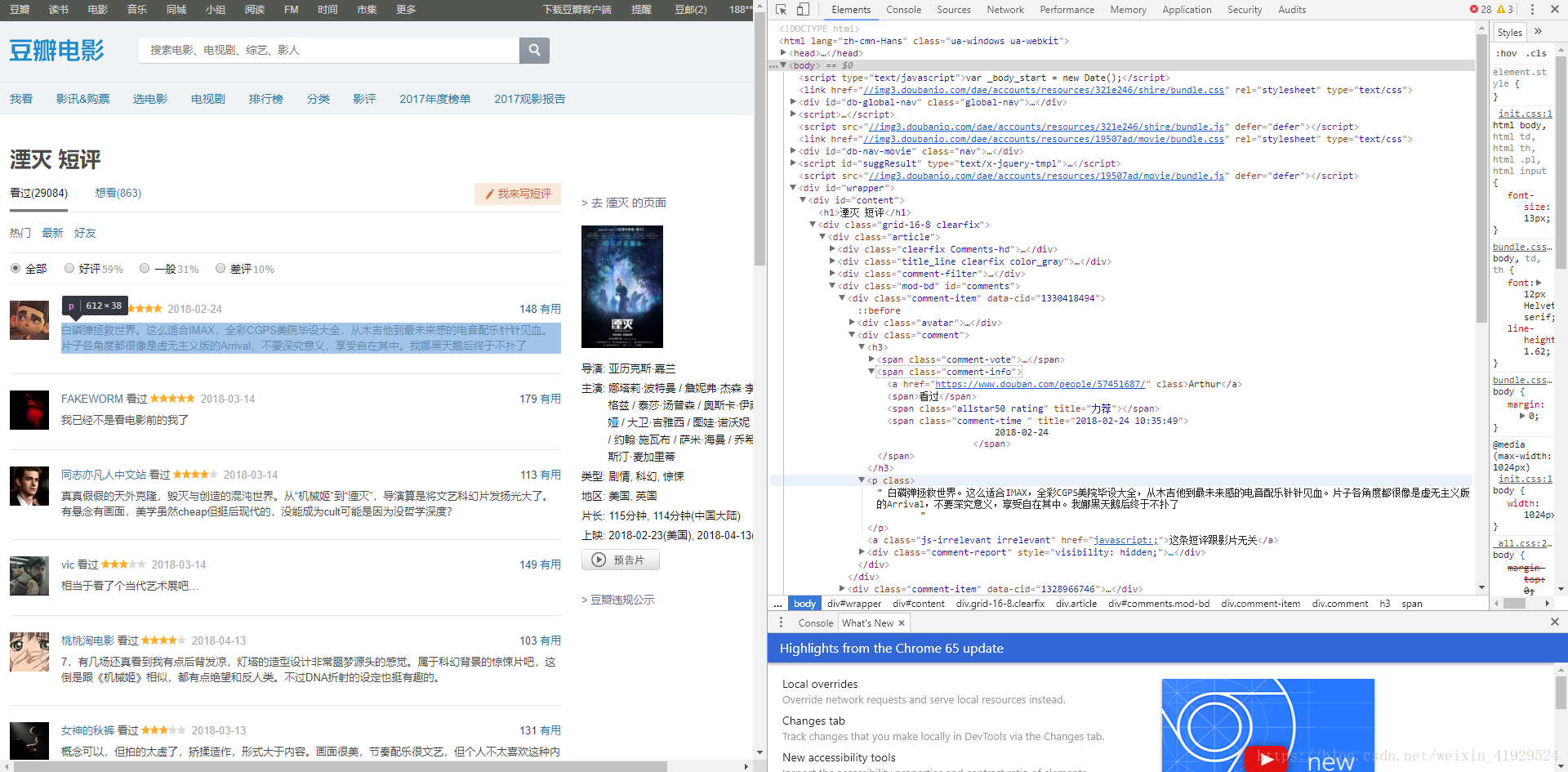Click the play trailer 预告片 button

coord(620,560)
